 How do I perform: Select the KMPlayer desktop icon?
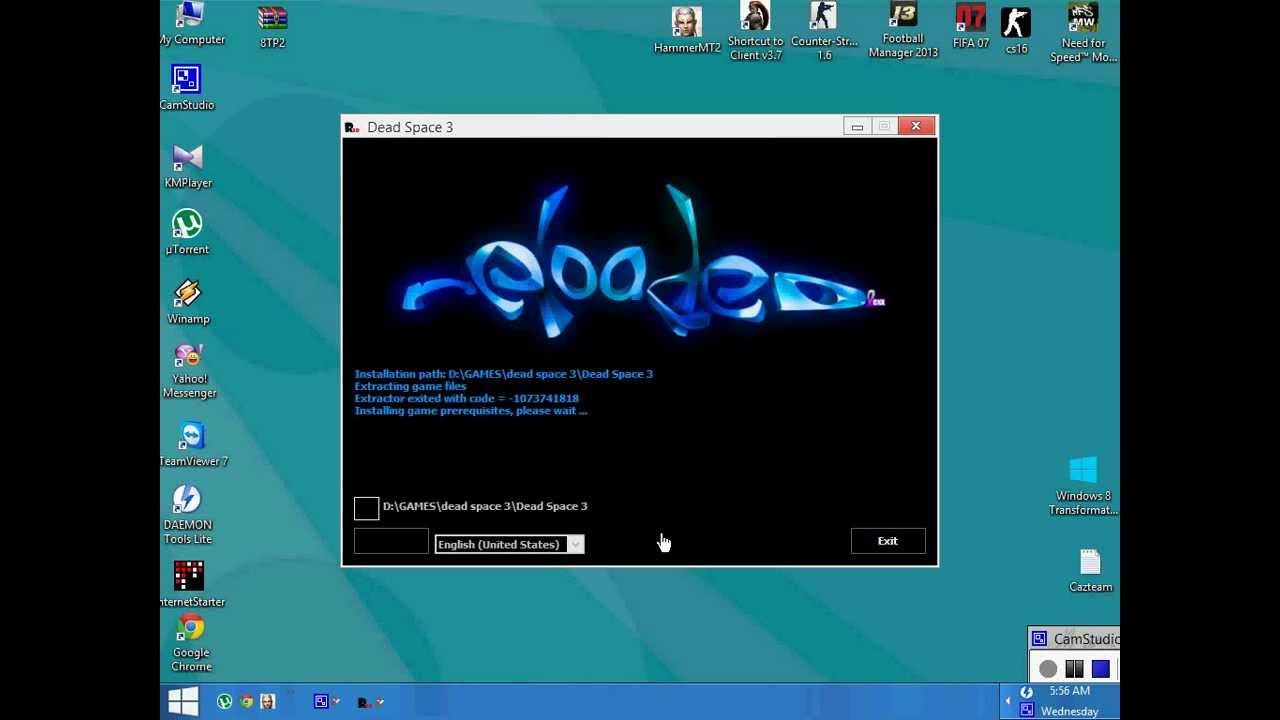pyautogui.click(x=188, y=166)
